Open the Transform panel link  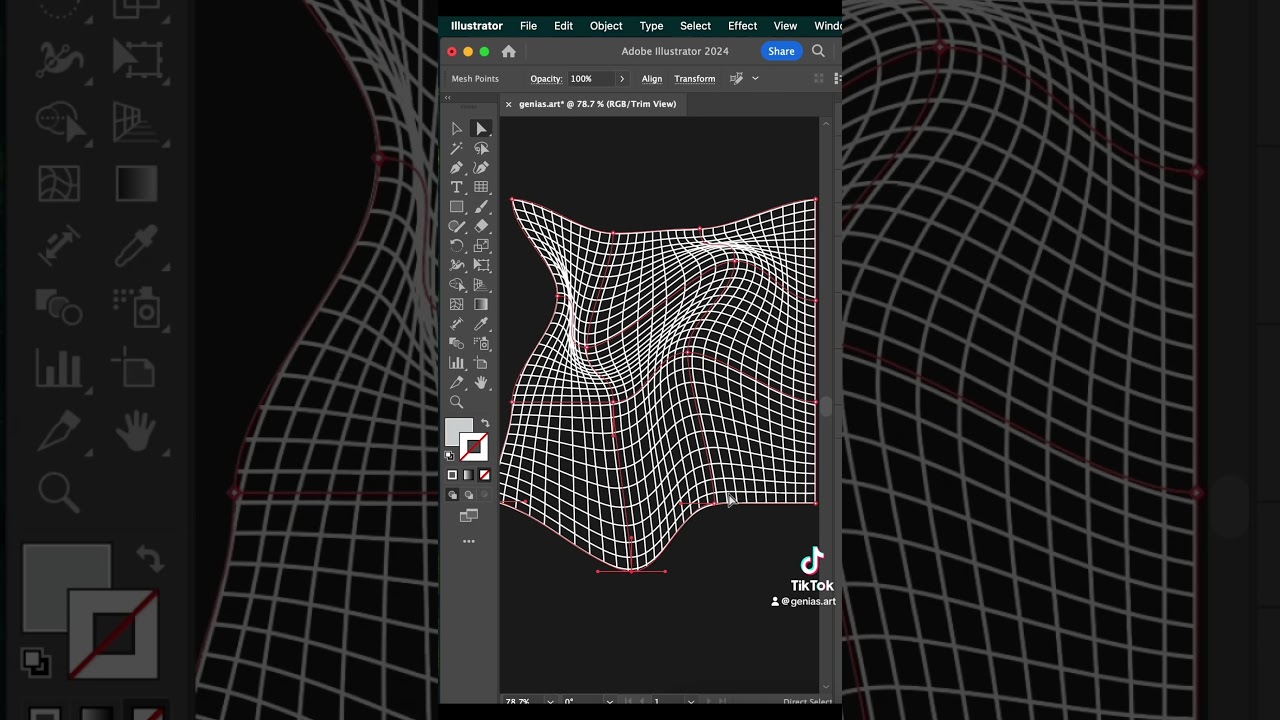(x=695, y=78)
